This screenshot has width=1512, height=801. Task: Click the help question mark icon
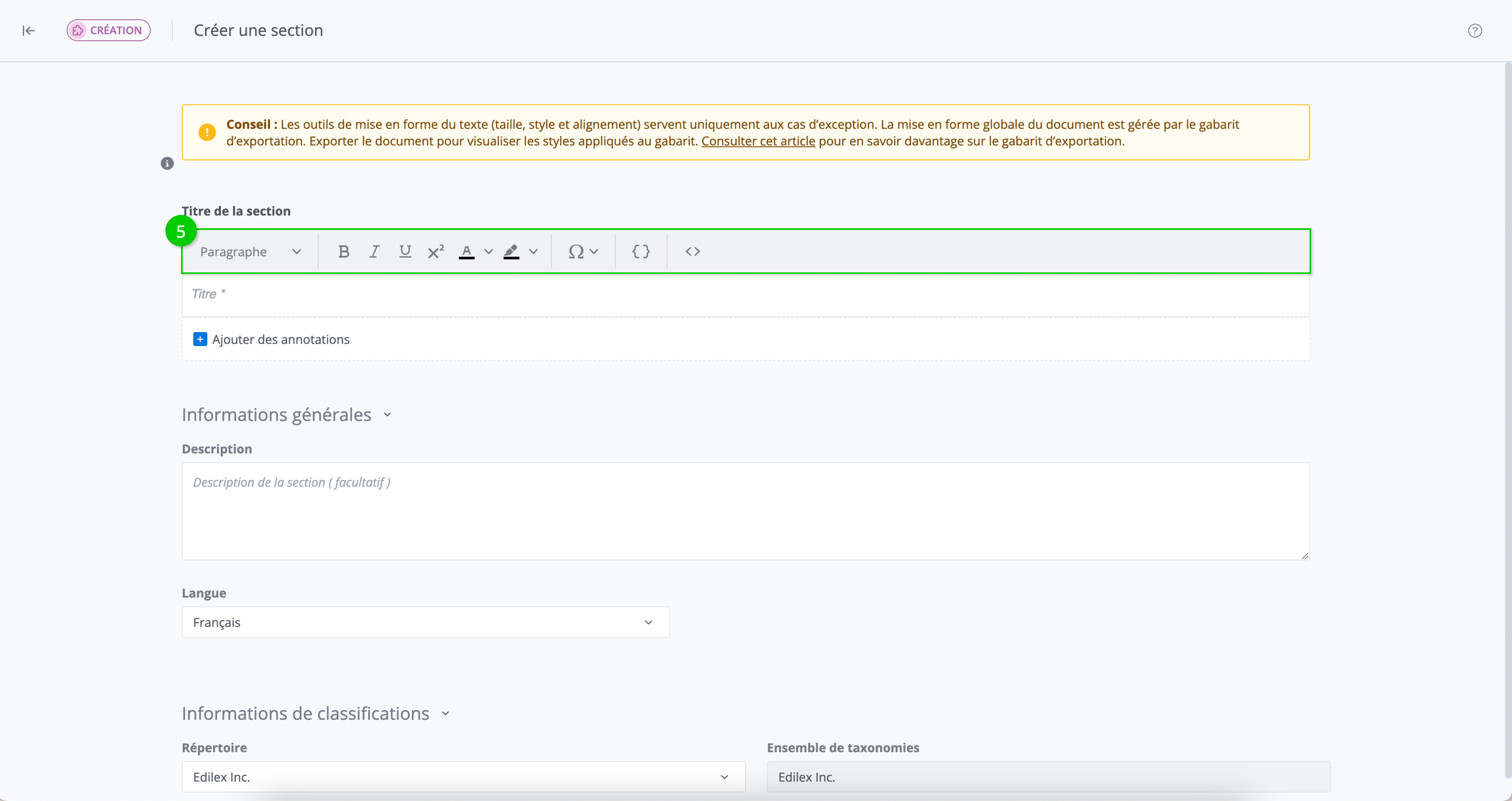[1475, 31]
